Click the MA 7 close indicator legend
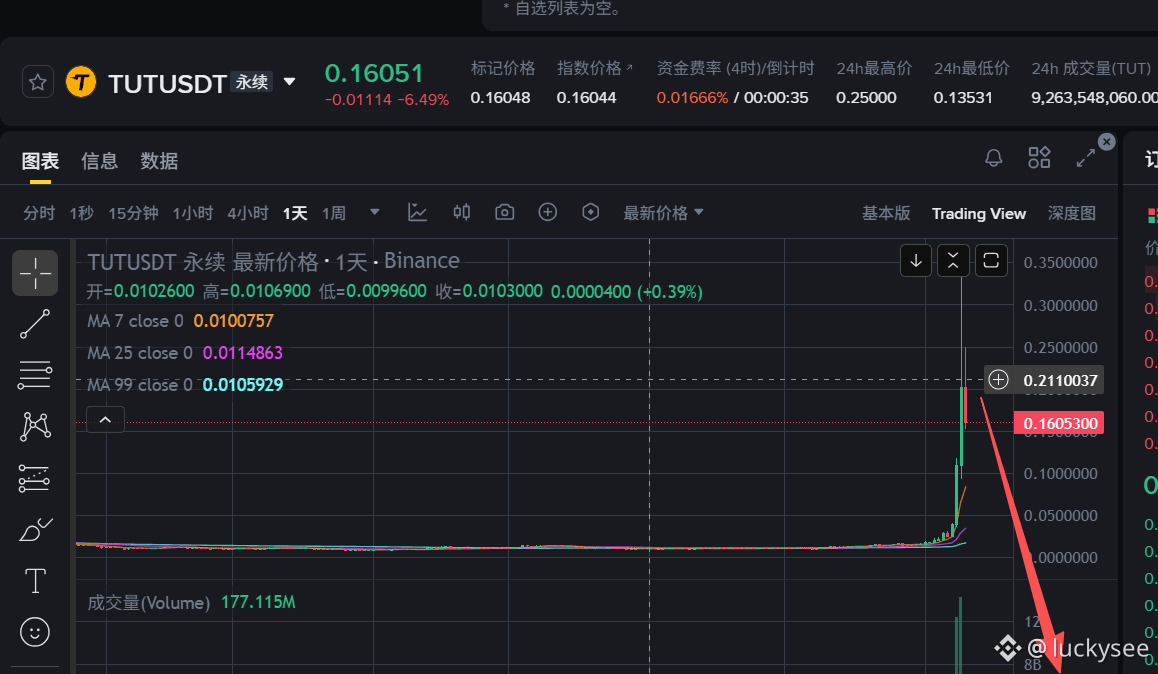Screen dimensions: 1158x674 point(135,321)
